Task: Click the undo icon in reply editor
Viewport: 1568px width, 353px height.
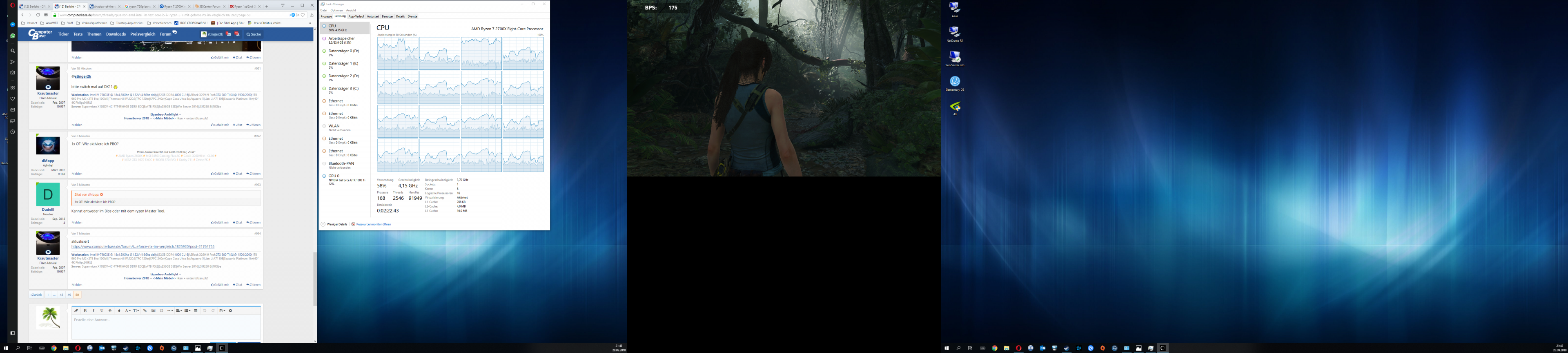Action: 205,311
